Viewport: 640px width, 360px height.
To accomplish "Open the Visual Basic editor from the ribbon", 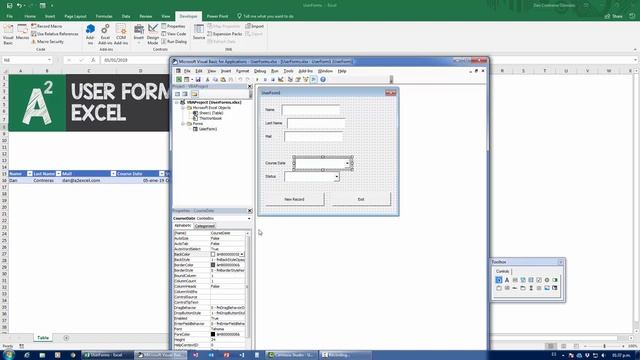I will click(x=8, y=34).
